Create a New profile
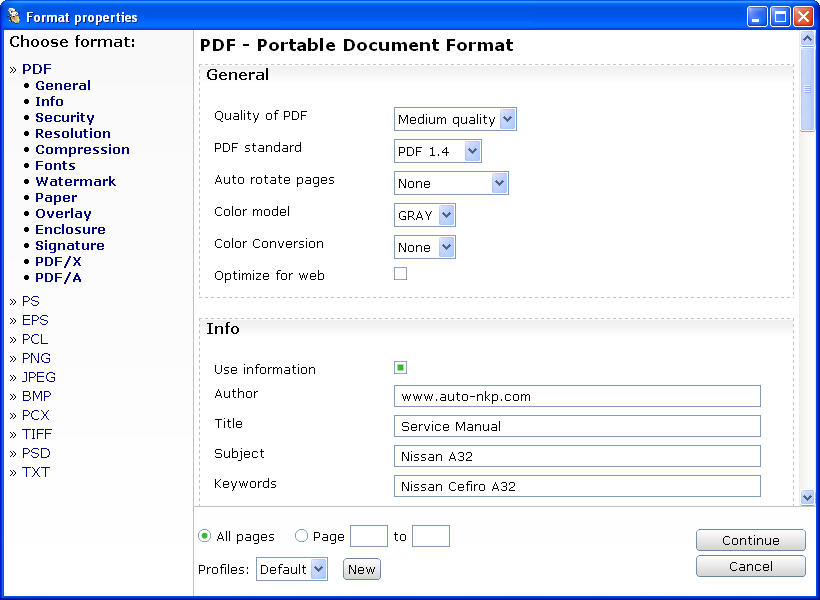Viewport: 820px width, 600px height. [x=362, y=569]
